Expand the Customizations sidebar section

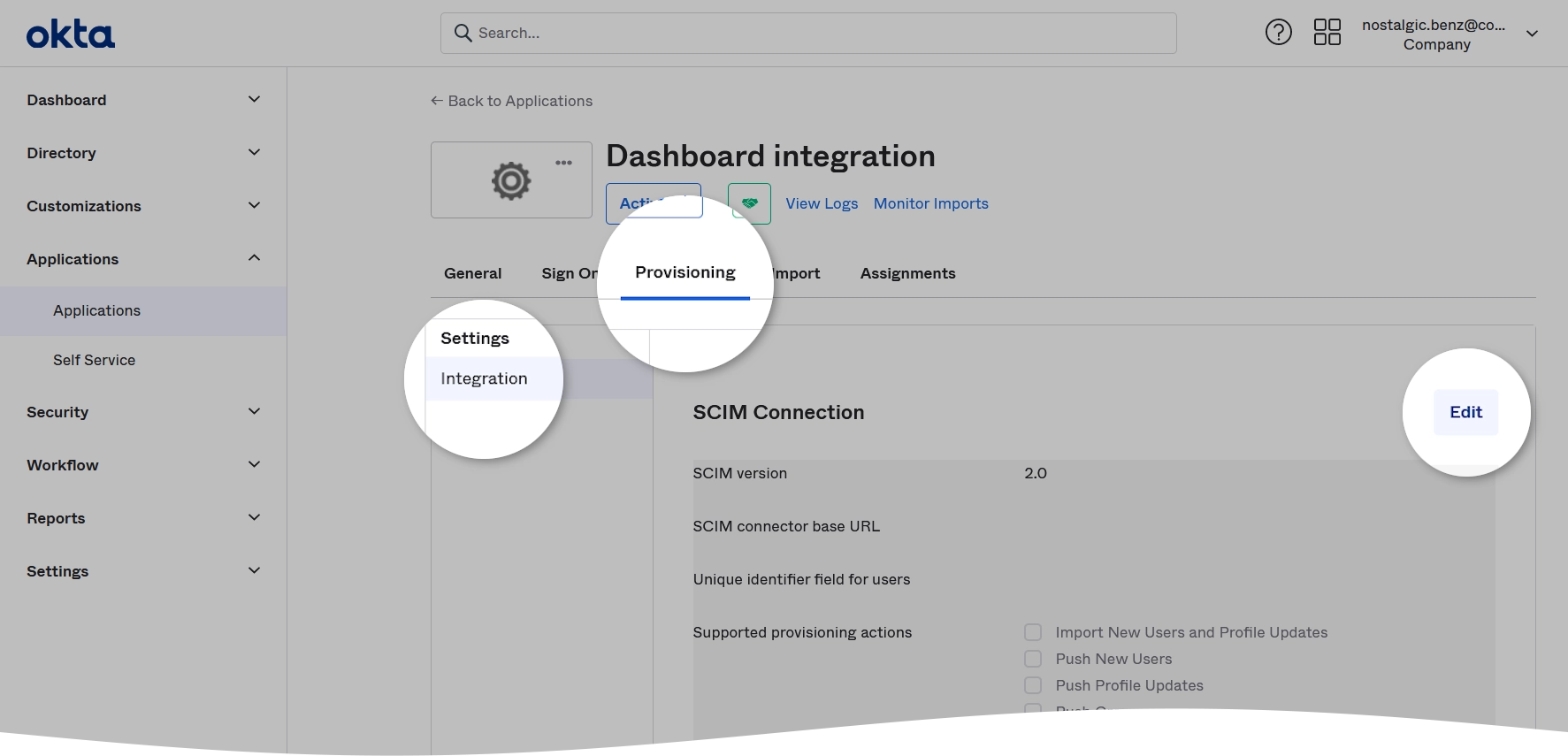(x=143, y=206)
